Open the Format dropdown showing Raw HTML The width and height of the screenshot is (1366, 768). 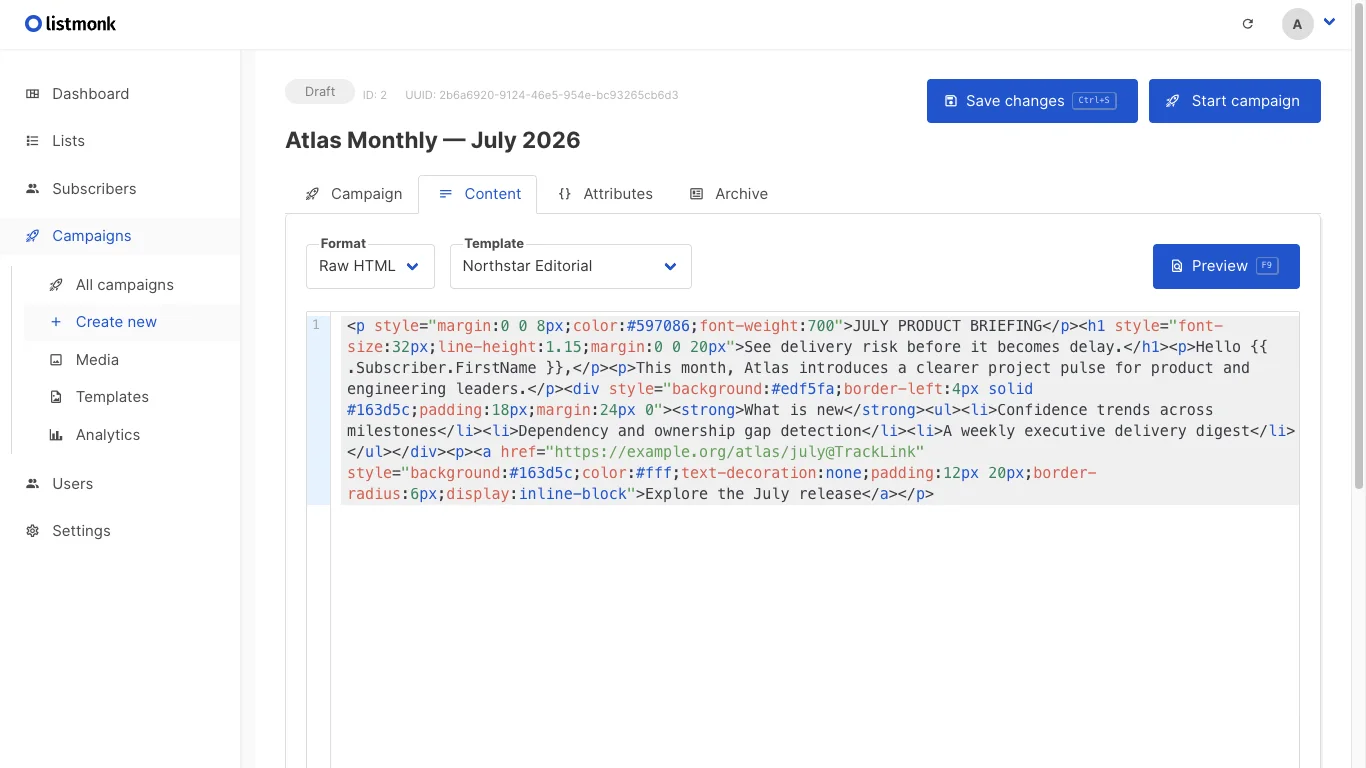pyautogui.click(x=370, y=266)
